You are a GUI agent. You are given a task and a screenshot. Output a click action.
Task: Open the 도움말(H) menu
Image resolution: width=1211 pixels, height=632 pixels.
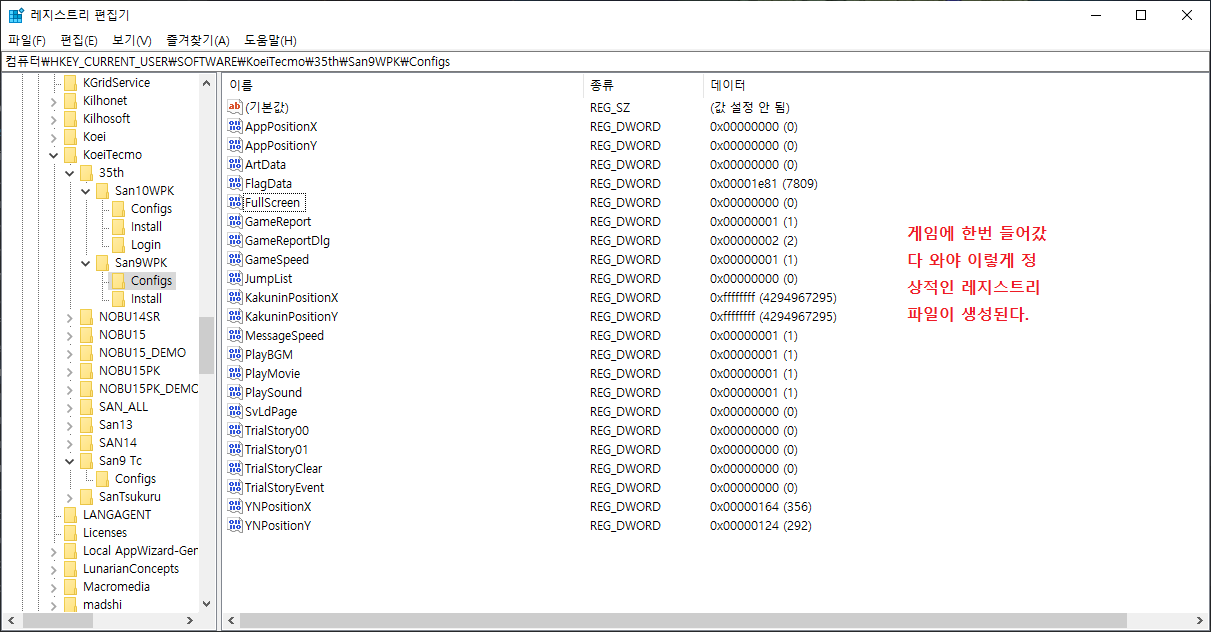271,40
